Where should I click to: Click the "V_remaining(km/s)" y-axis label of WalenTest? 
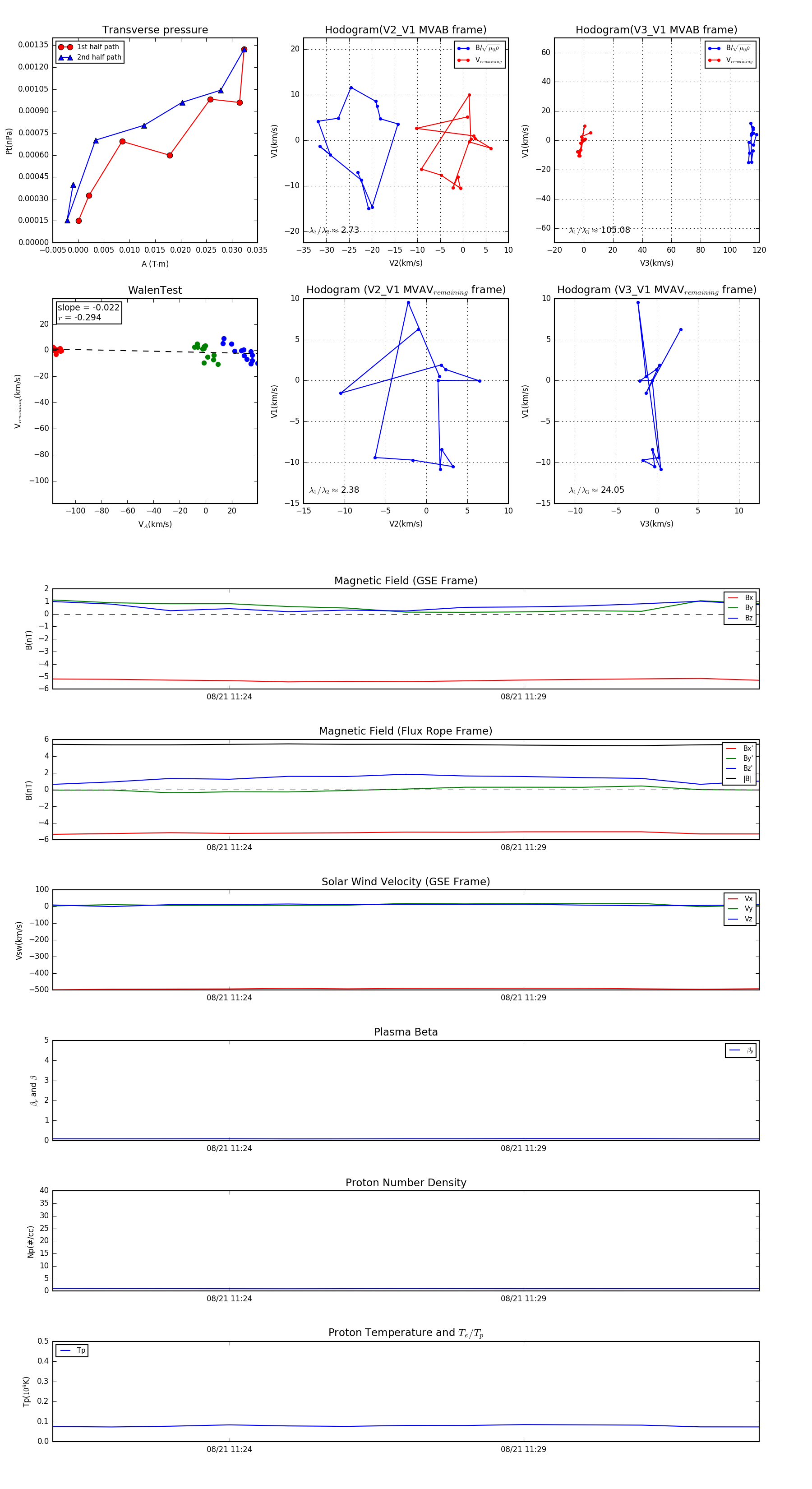18,402
